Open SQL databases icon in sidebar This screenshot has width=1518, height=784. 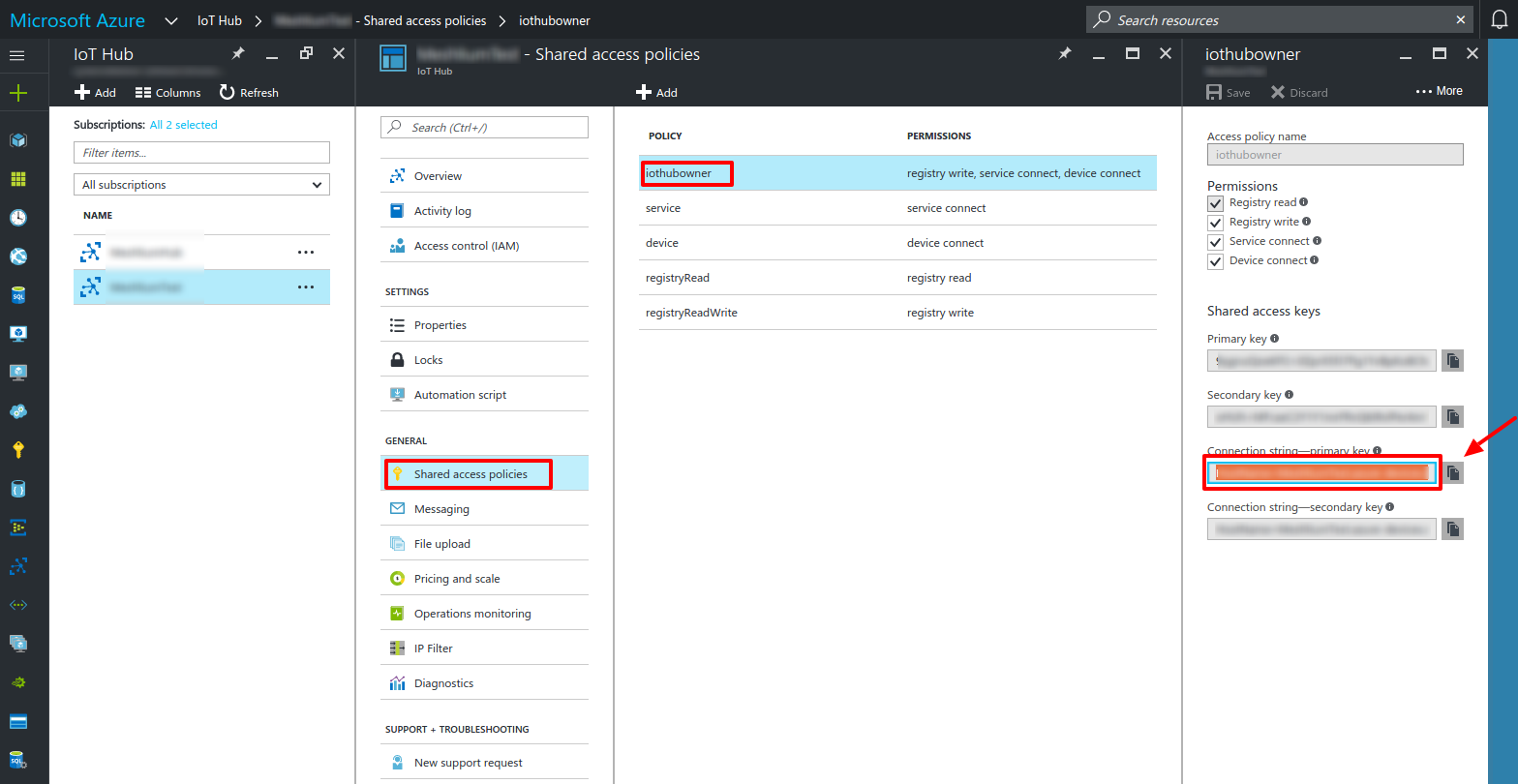click(x=17, y=295)
